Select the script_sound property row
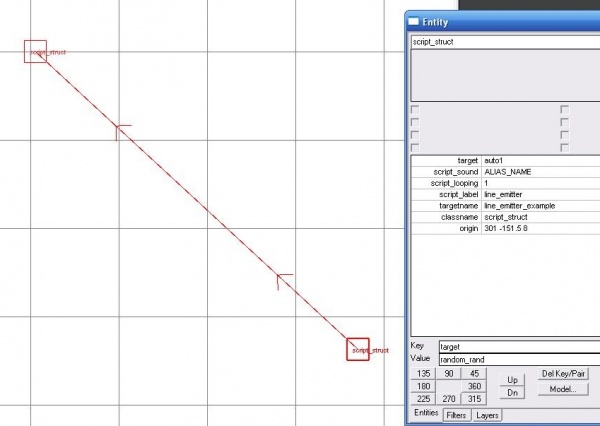This screenshot has width=600, height=426. point(505,171)
